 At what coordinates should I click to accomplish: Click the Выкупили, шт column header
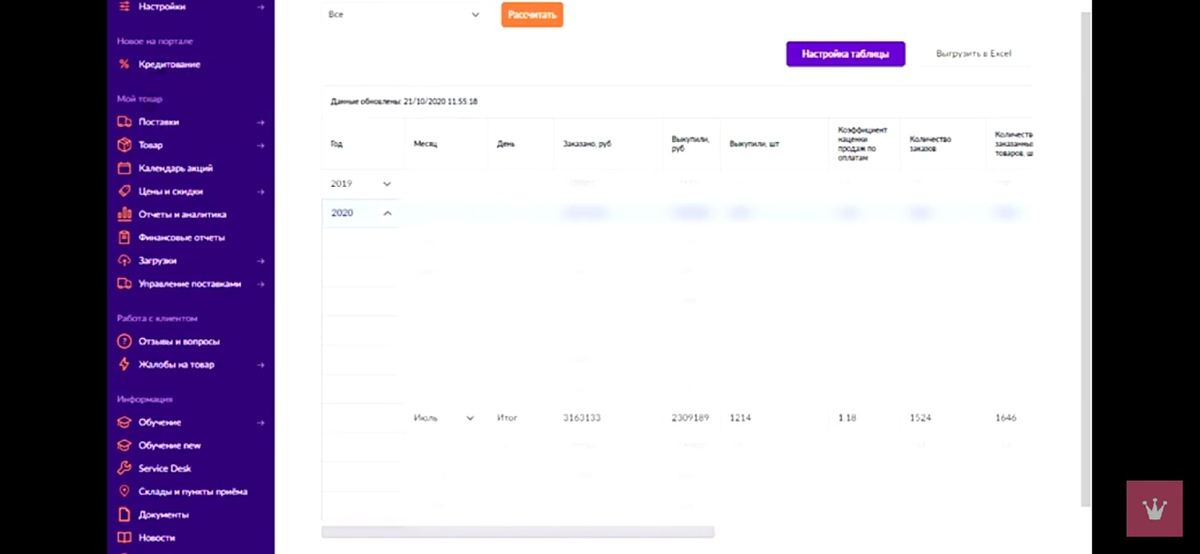pos(754,143)
